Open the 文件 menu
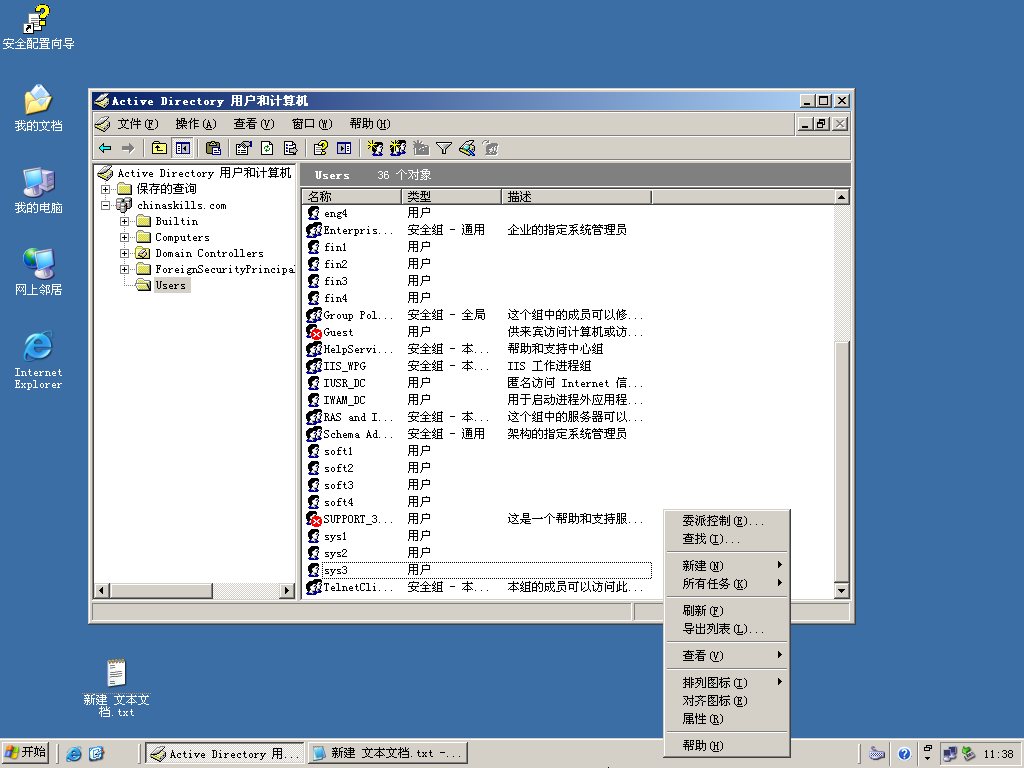The width and height of the screenshot is (1024, 768). 138,124
